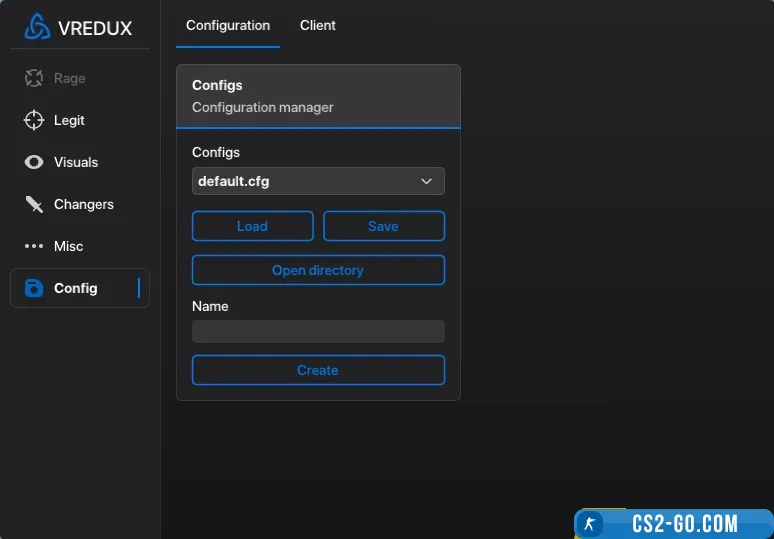Click Create to make a config
The image size is (774, 539).
318,370
